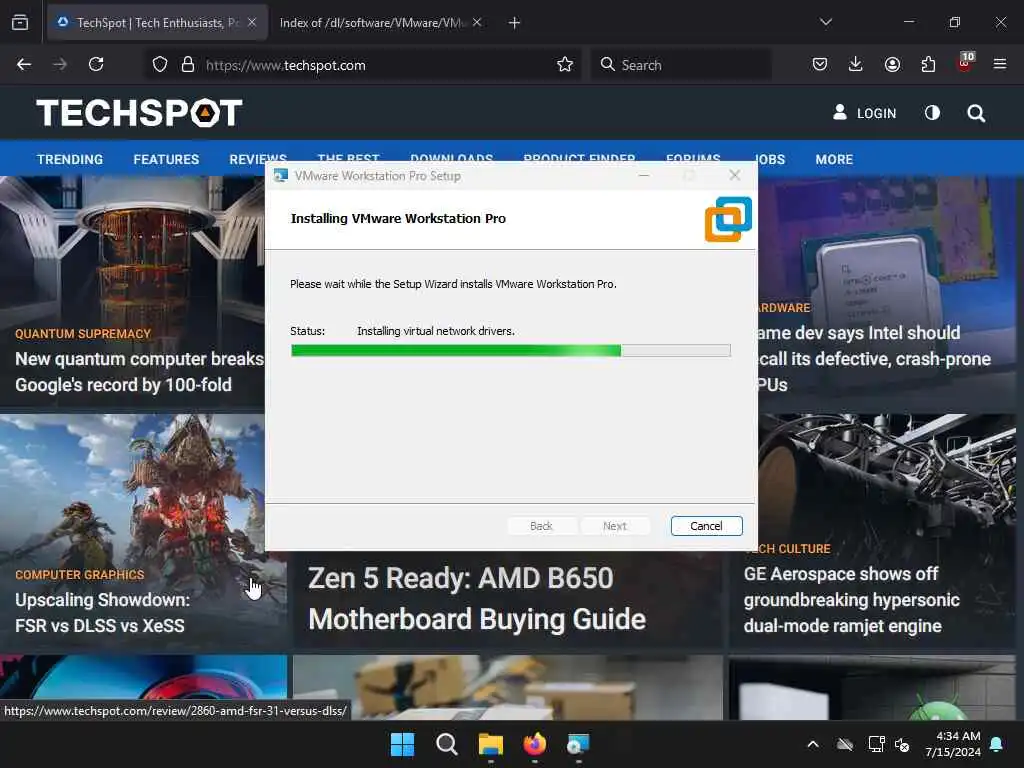Open the Firefox account icon
This screenshot has width=1024, height=768.
pyautogui.click(x=892, y=64)
